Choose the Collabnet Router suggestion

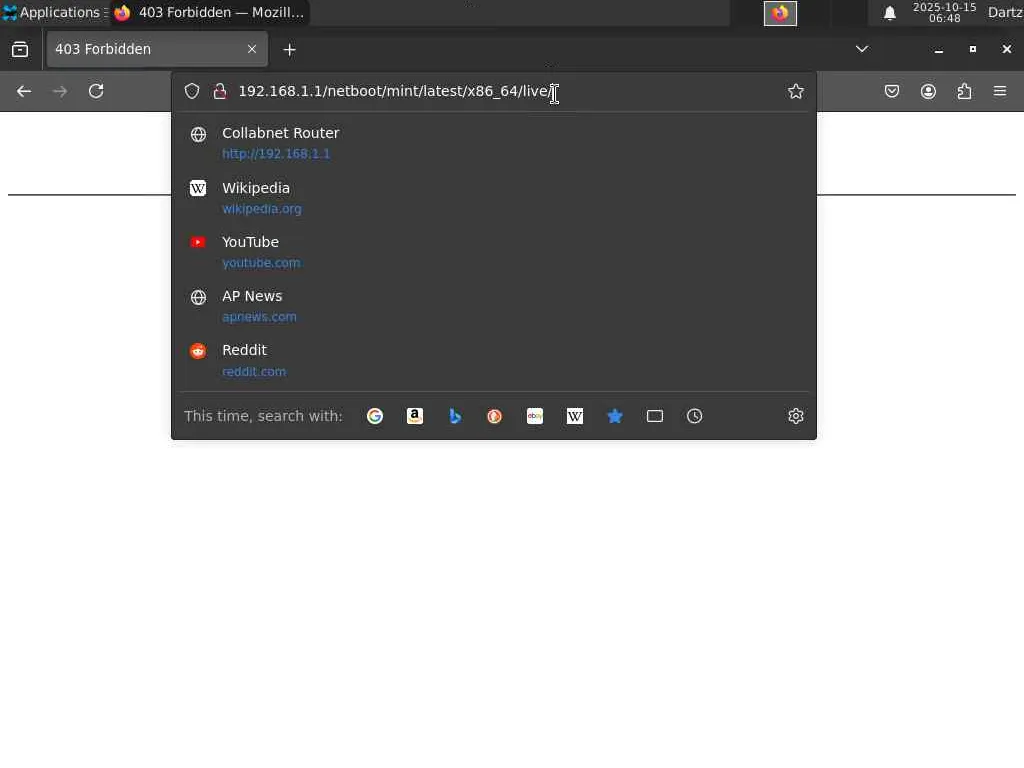494,143
